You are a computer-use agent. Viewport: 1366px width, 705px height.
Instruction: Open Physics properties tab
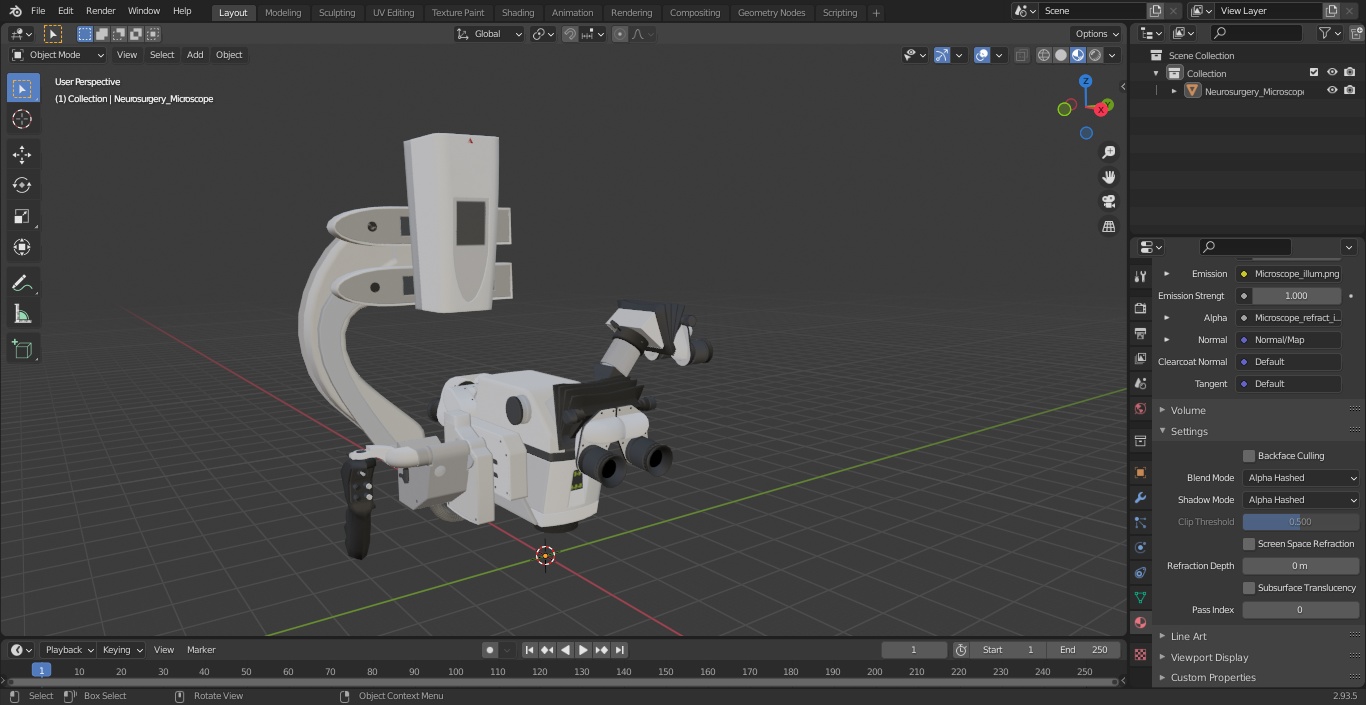tap(1140, 547)
